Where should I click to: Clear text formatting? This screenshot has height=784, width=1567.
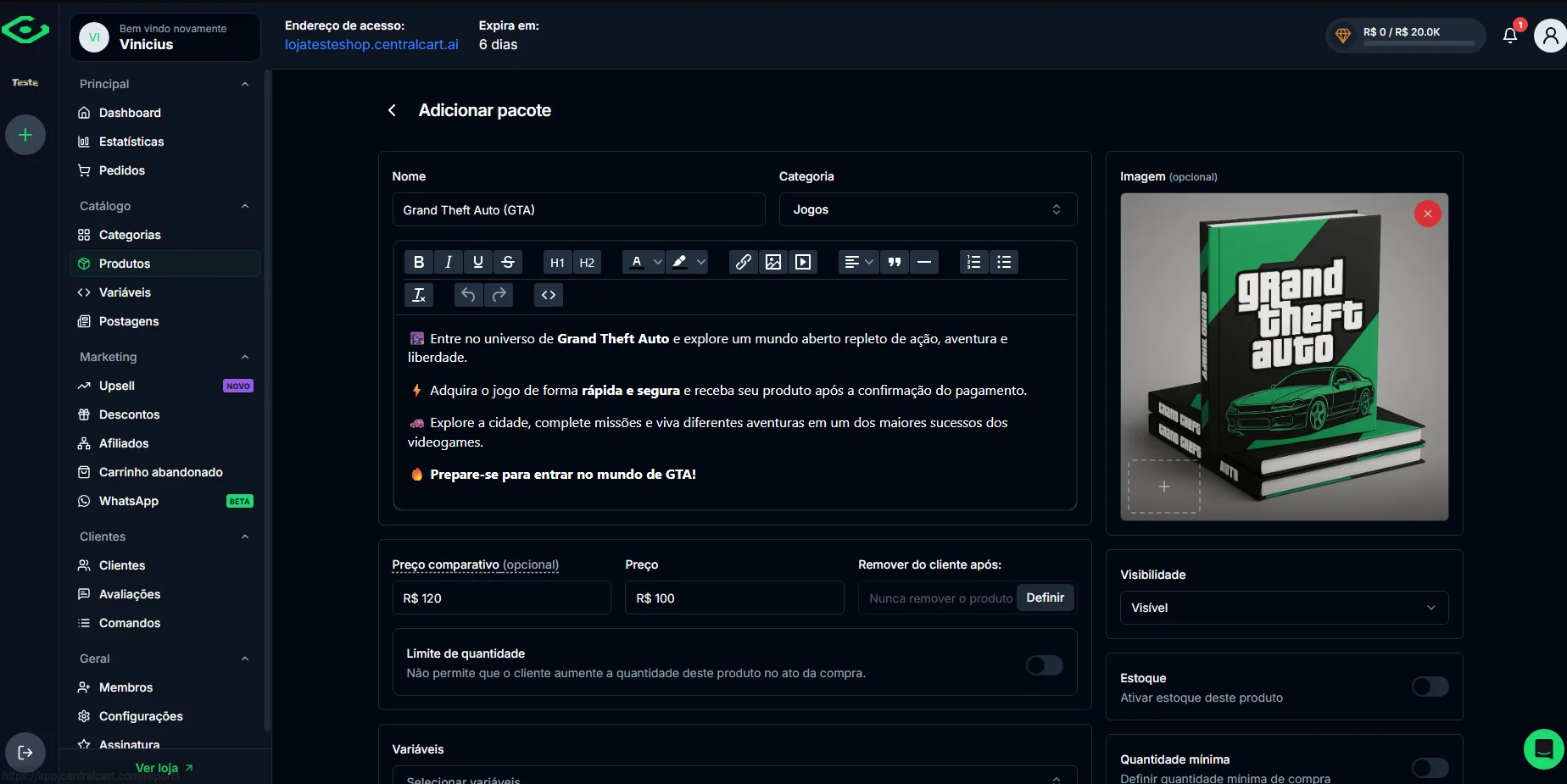[419, 295]
